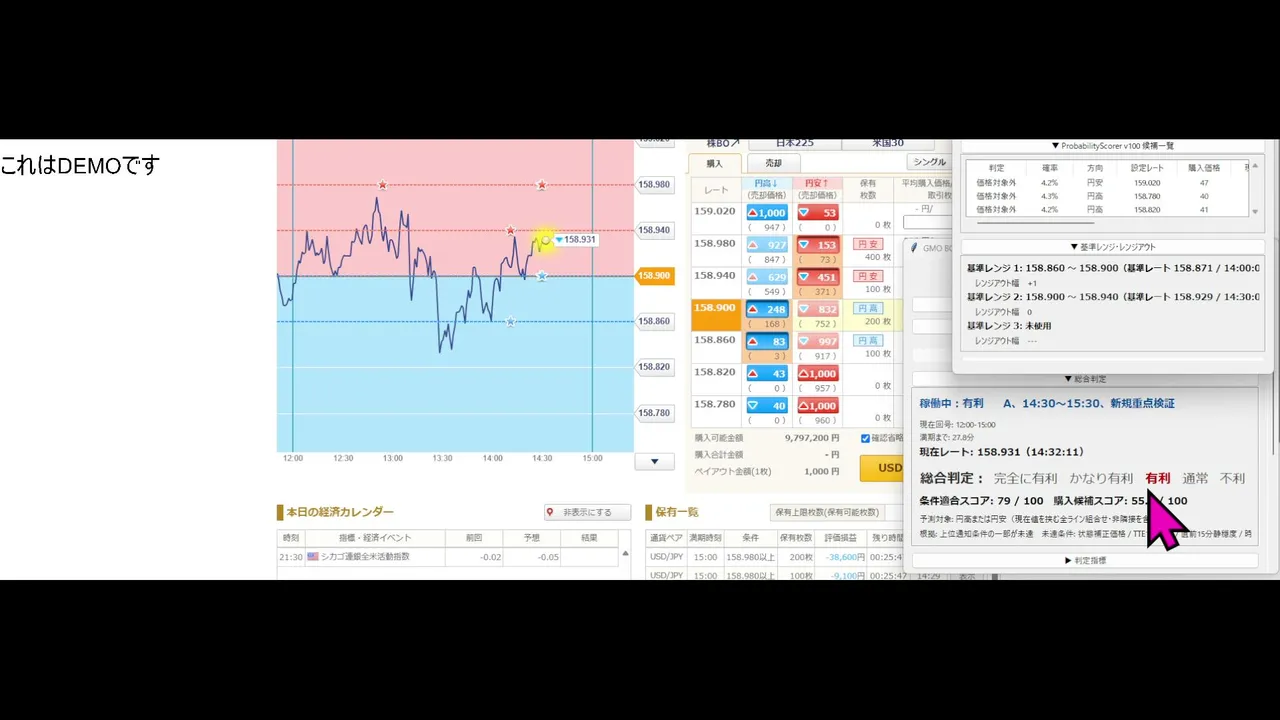This screenshot has width=1280, height=720.
Task: Click the 購入価格 column header in candidate table
Action: tap(1204, 168)
